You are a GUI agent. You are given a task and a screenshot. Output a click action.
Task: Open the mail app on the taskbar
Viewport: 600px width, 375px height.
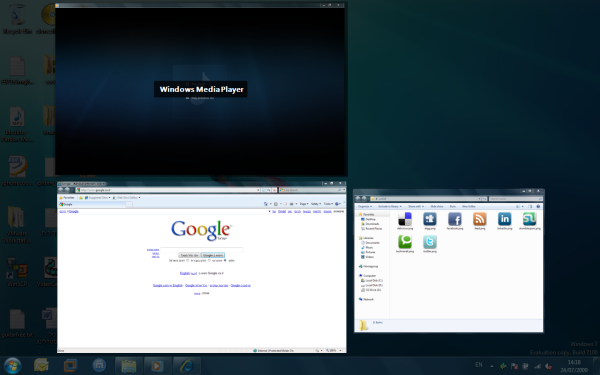point(41,365)
